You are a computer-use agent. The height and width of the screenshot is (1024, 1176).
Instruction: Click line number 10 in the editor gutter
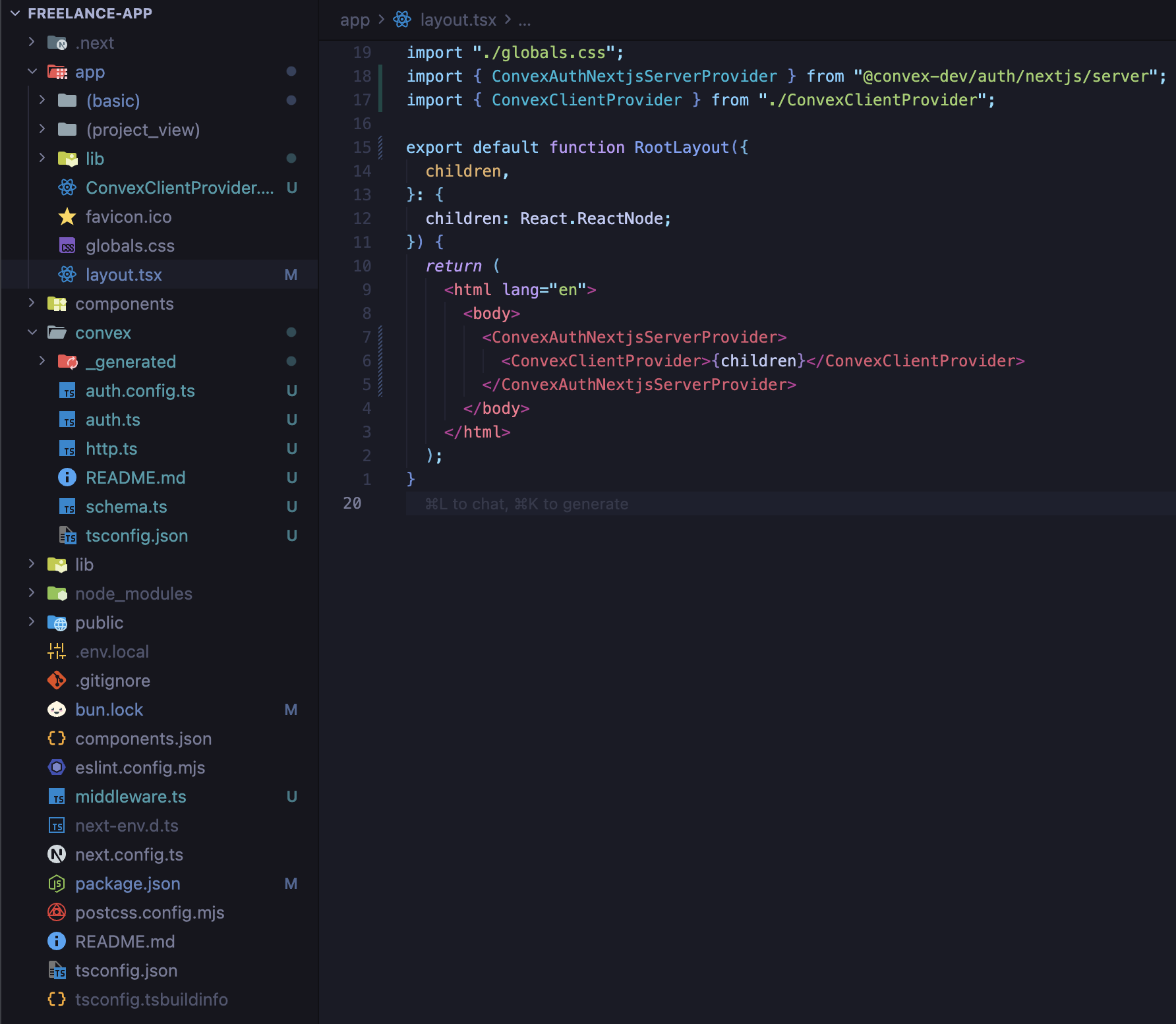[x=362, y=266]
